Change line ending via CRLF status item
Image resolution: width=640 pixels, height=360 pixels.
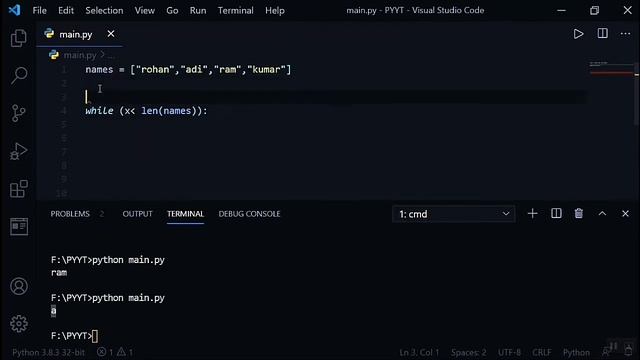pos(542,352)
